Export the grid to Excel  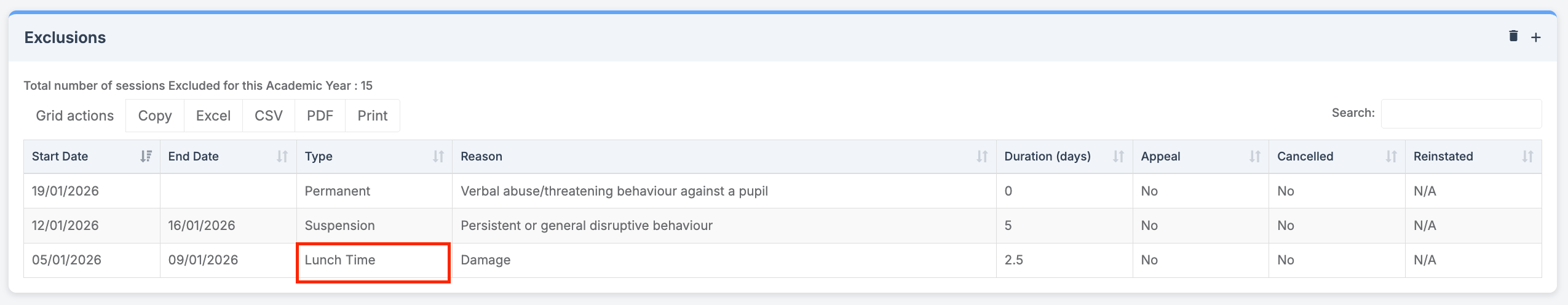(213, 116)
